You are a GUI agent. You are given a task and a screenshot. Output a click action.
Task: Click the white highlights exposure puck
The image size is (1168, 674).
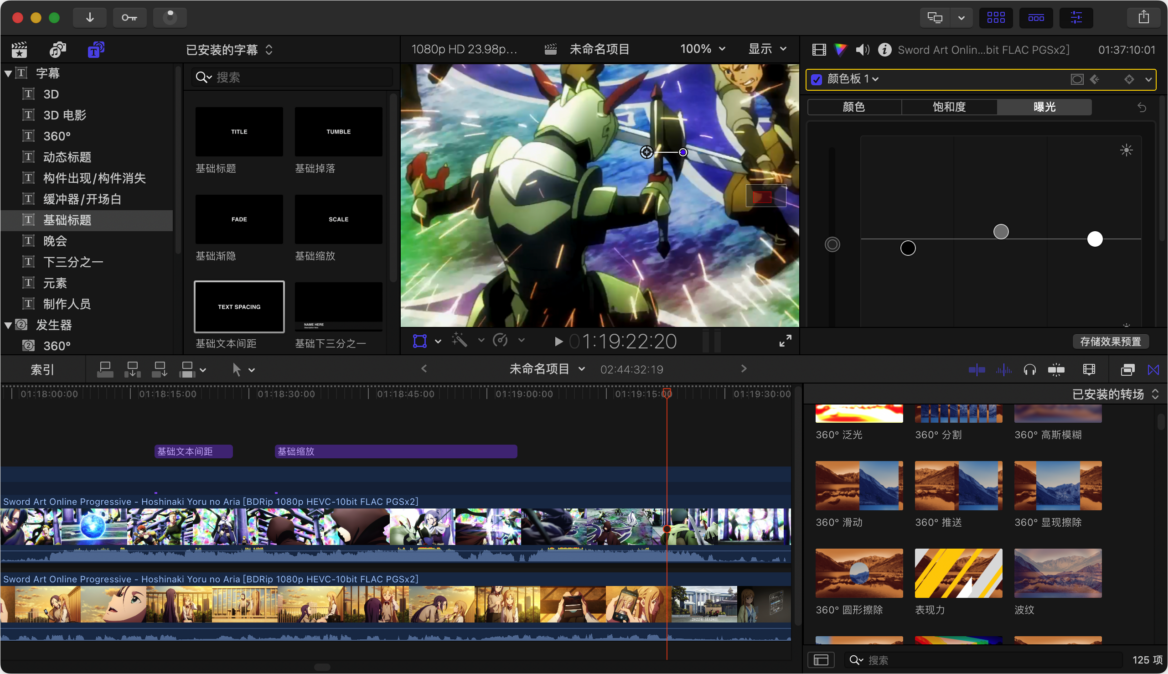[1094, 239]
